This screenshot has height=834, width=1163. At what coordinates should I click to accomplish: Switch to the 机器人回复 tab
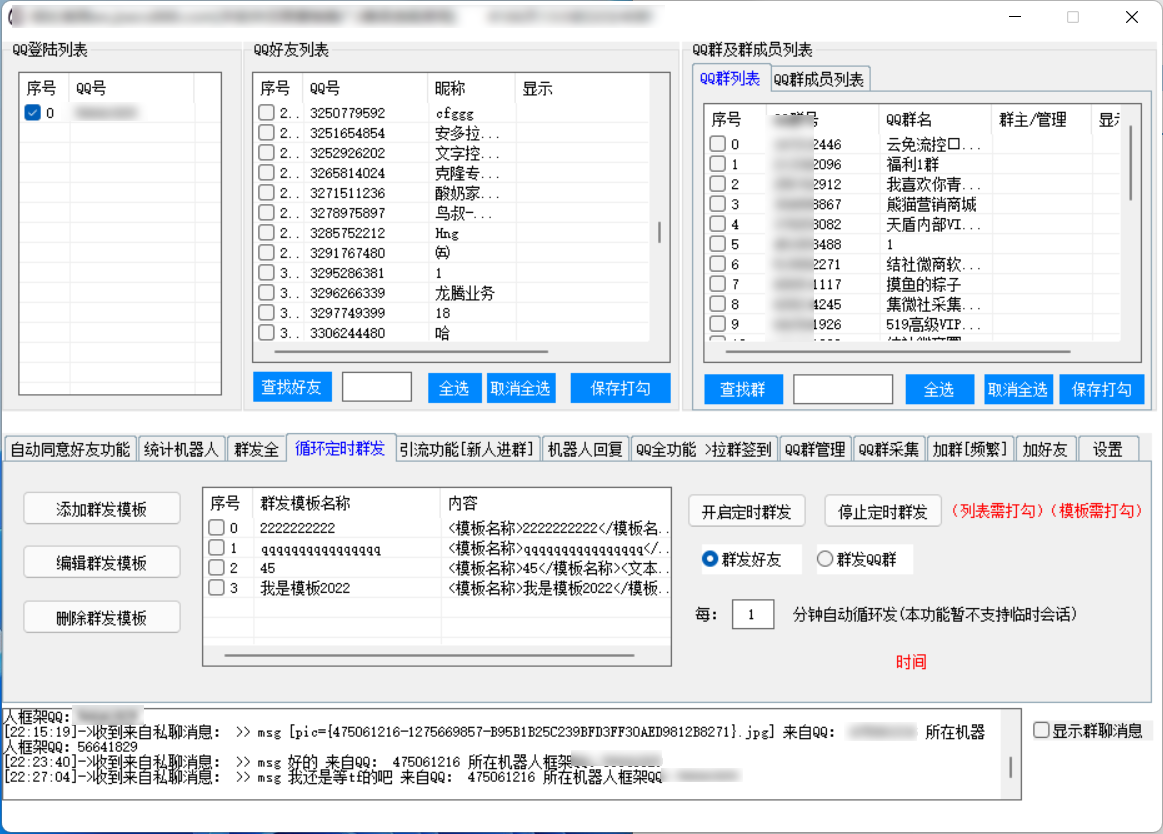pyautogui.click(x=585, y=450)
